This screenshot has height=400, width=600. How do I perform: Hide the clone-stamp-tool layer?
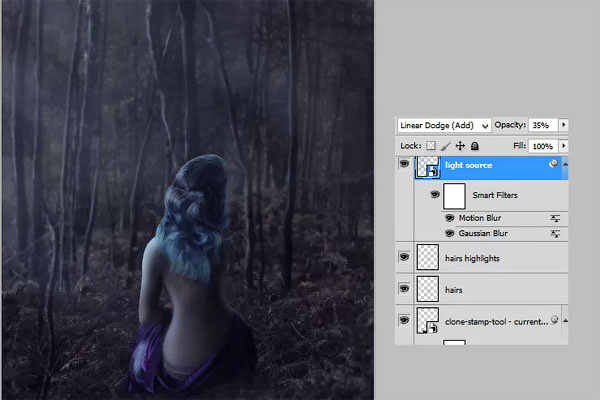coord(404,320)
